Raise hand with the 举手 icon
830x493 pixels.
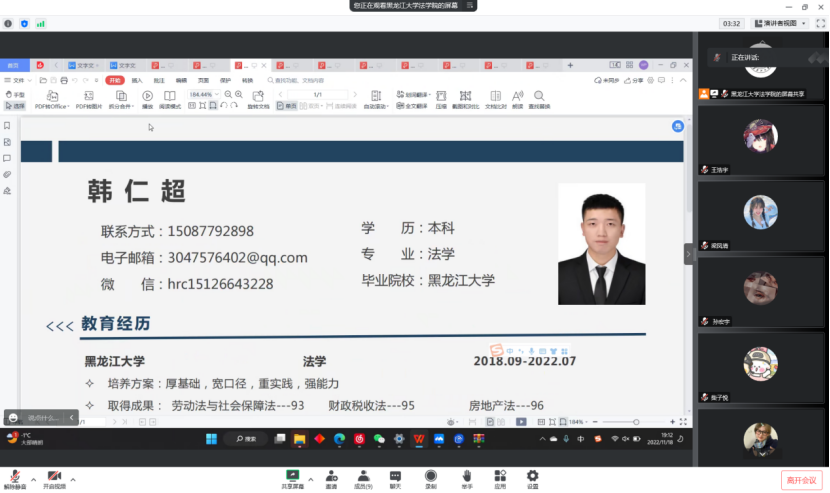pyautogui.click(x=466, y=478)
